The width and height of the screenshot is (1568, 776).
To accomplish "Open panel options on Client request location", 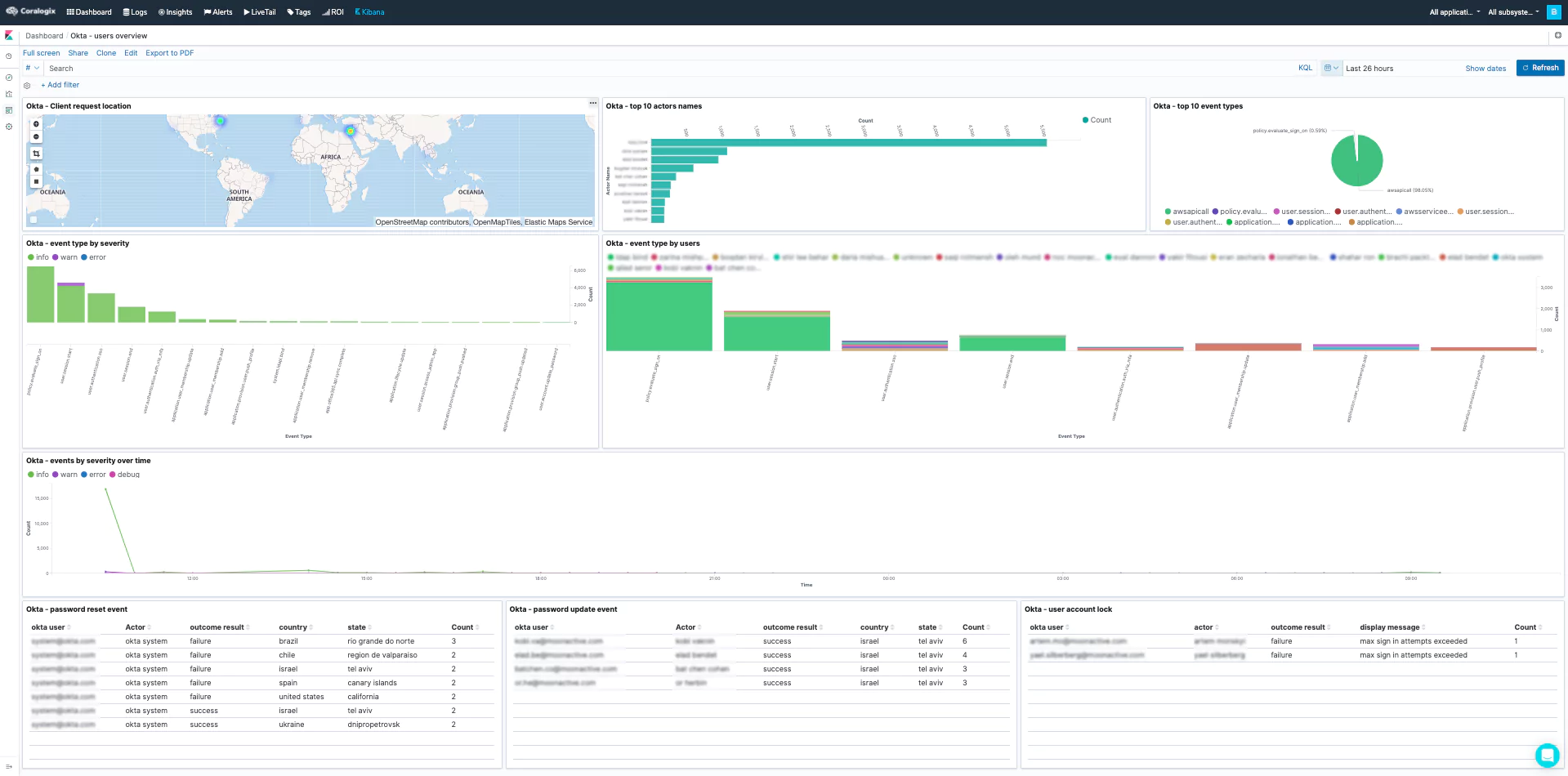I will (593, 103).
